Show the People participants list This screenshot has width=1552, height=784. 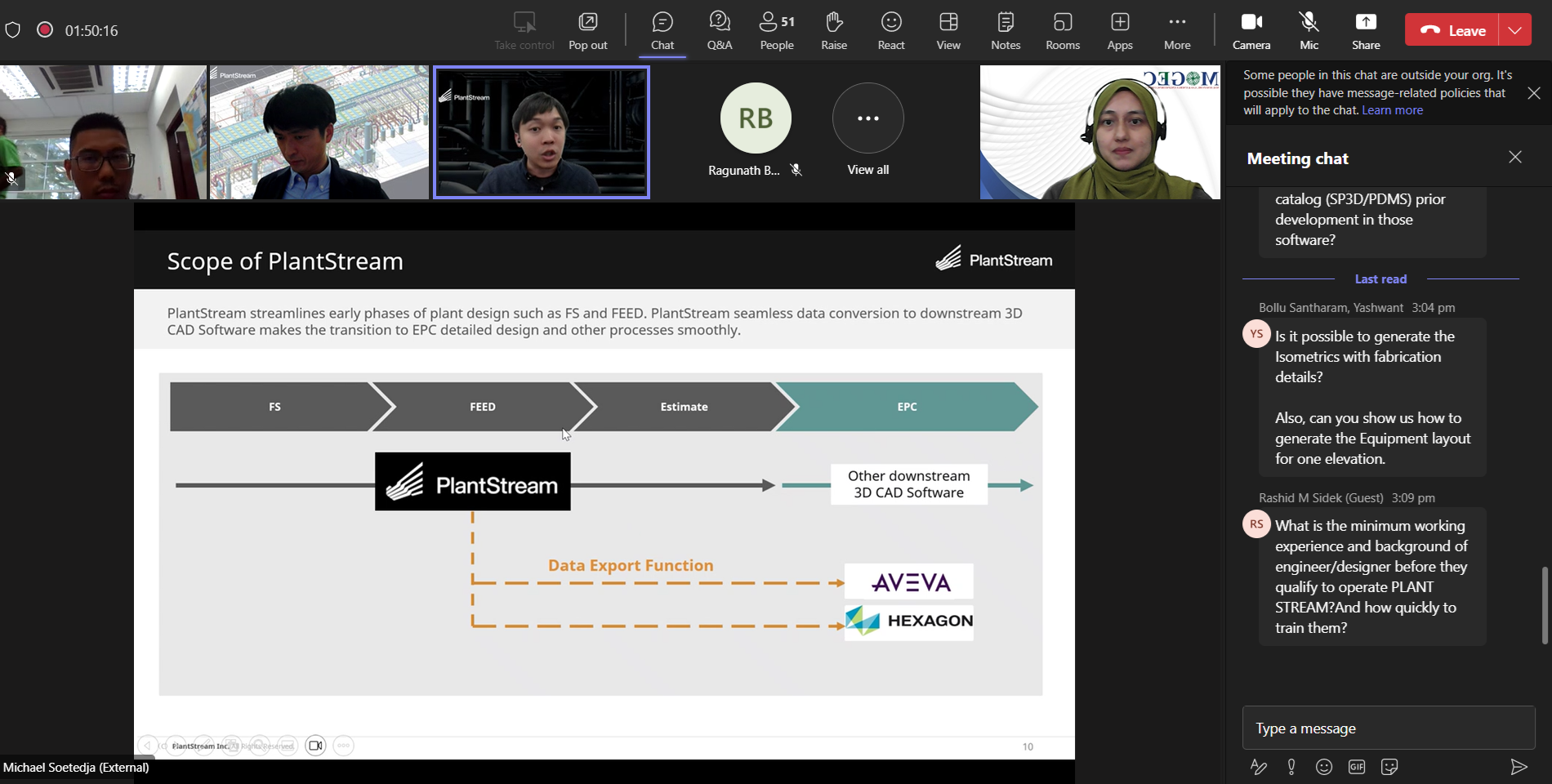[x=777, y=30]
